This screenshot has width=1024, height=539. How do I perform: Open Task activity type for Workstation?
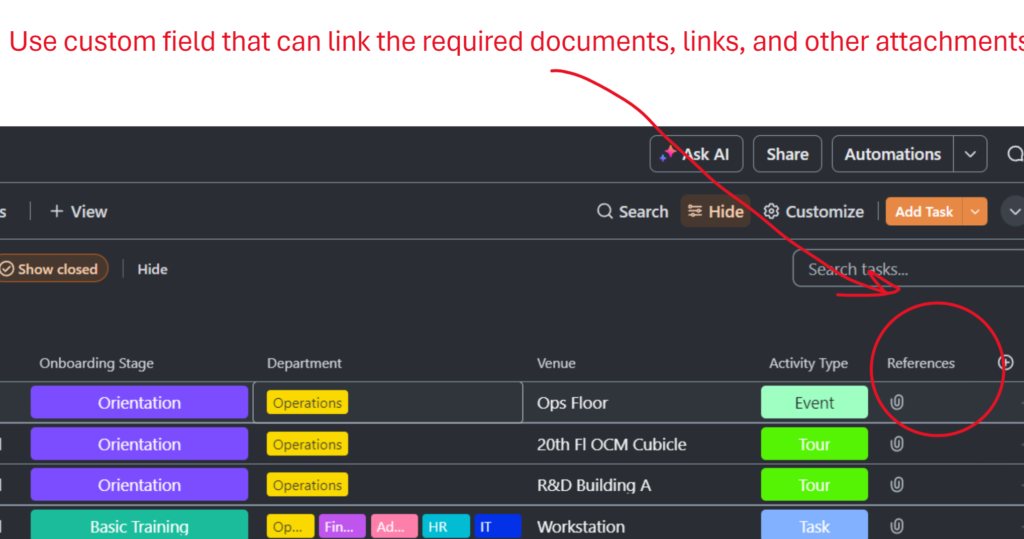[x=814, y=526]
